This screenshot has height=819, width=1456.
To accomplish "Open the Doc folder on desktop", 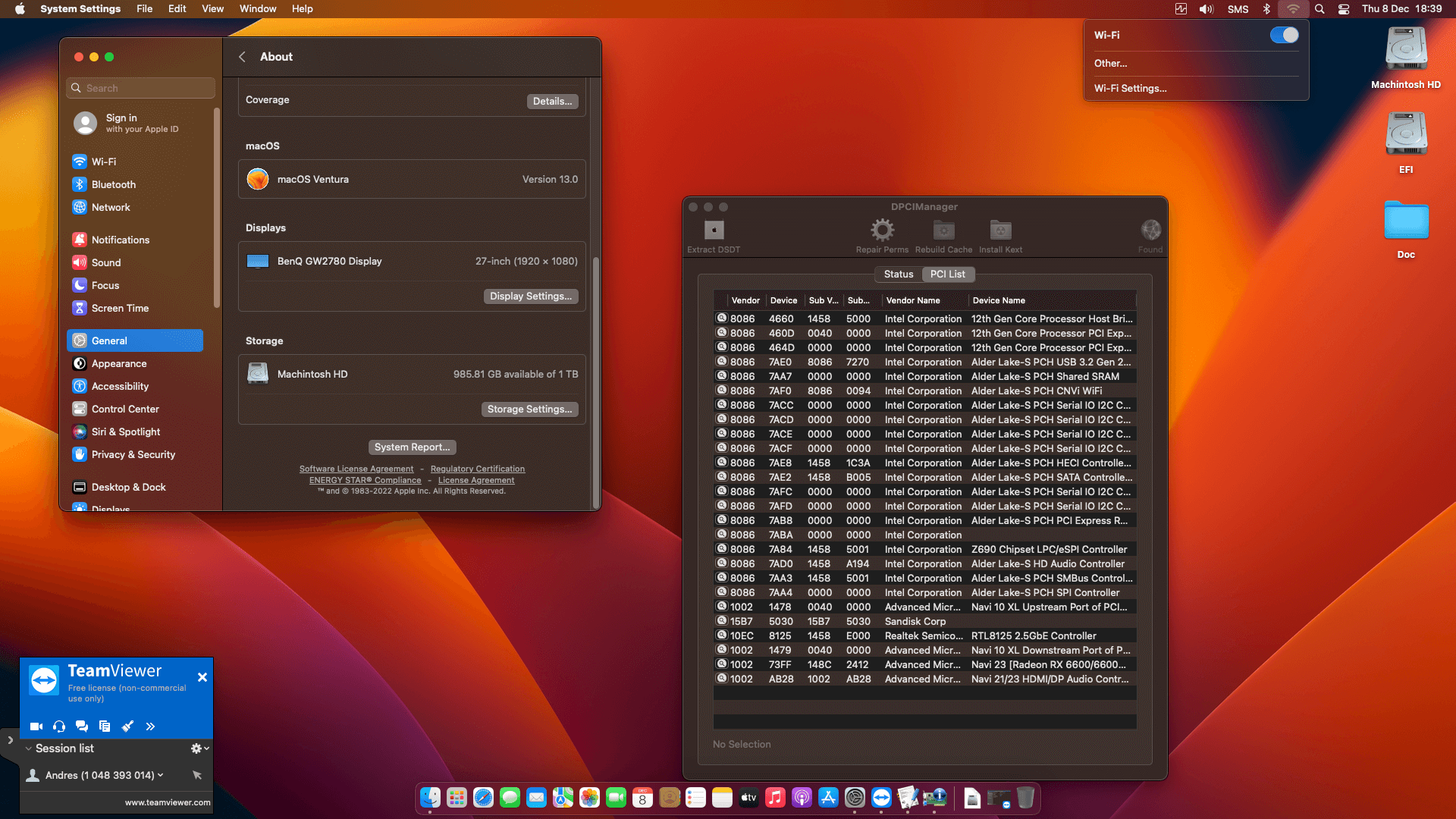I will (x=1406, y=221).
